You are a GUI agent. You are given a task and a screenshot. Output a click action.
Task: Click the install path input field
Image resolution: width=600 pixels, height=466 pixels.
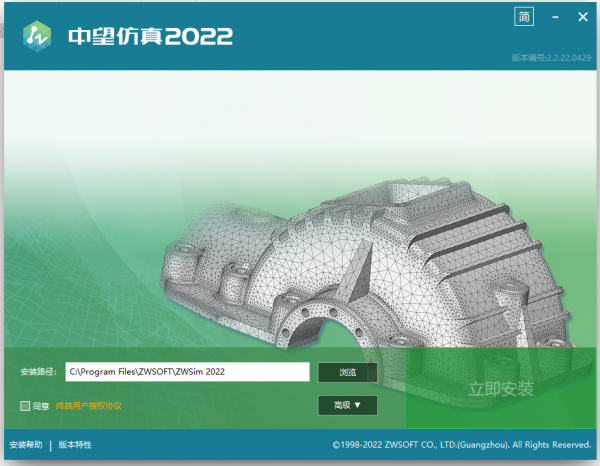point(188,372)
